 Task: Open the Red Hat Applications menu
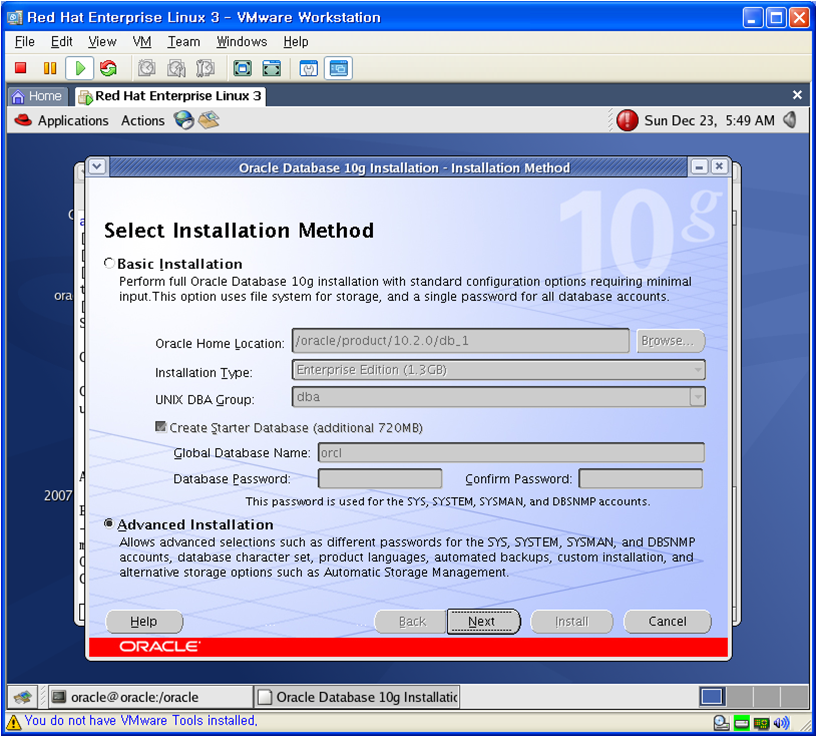(61, 120)
